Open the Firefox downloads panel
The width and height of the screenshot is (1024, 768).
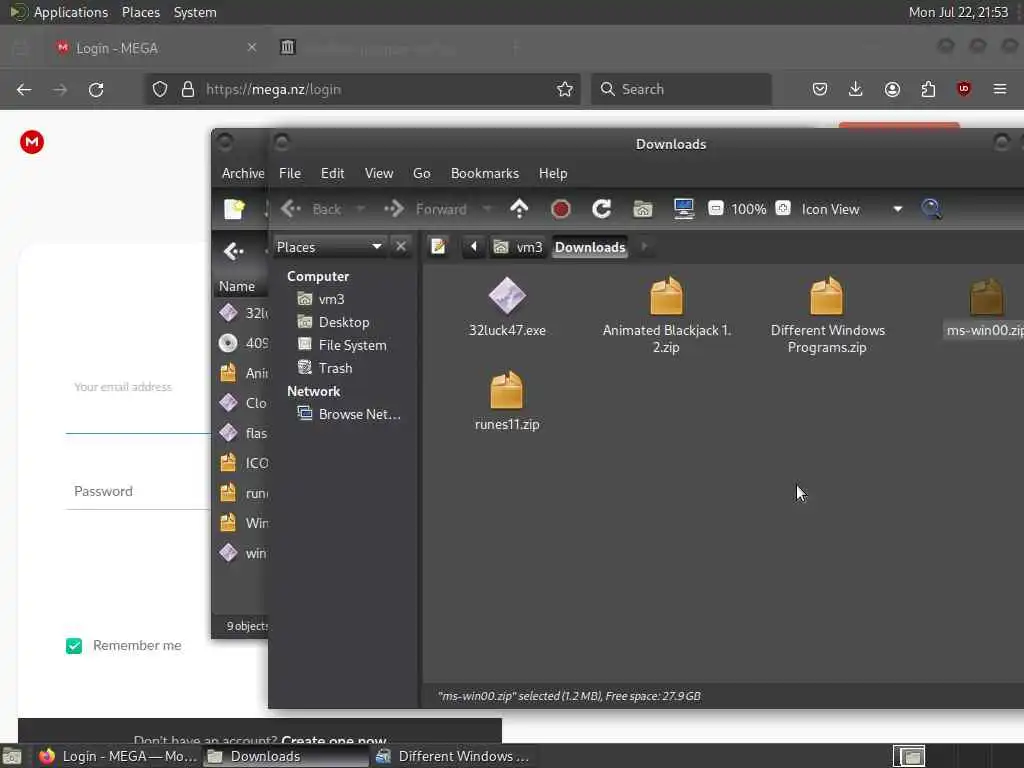pyautogui.click(x=856, y=89)
